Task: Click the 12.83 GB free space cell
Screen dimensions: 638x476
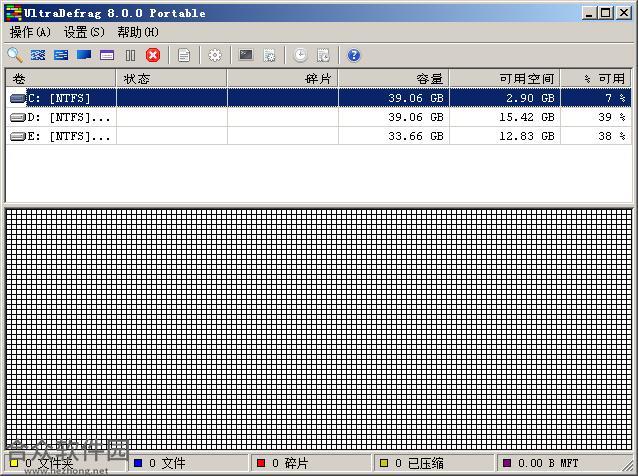Action: pyautogui.click(x=505, y=136)
